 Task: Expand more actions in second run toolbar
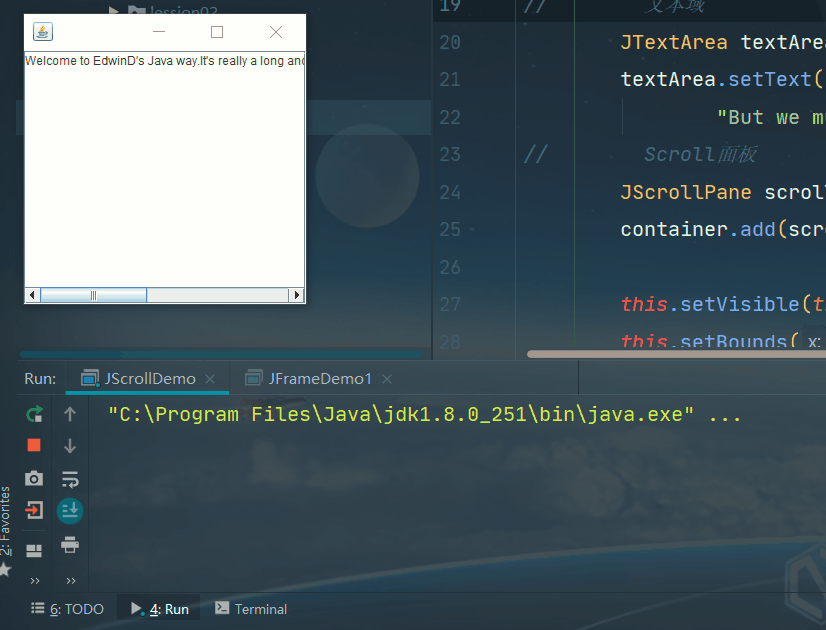point(70,580)
